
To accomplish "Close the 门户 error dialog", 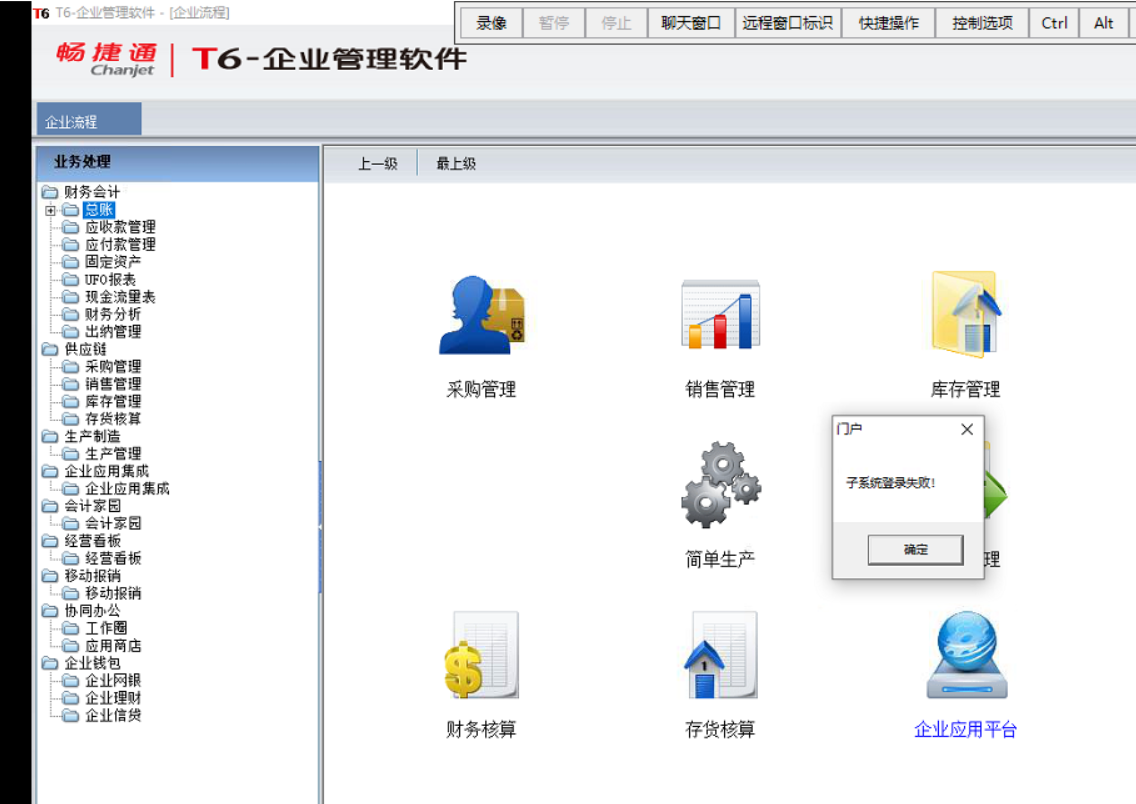I will pos(966,430).
